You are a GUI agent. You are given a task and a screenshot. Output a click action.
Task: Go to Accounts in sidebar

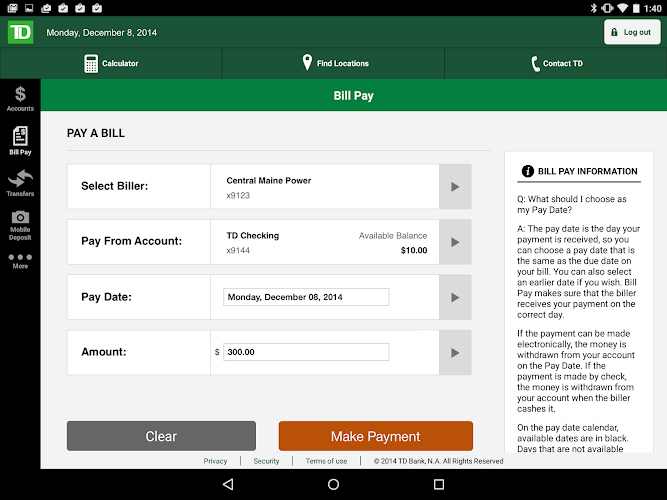click(20, 99)
